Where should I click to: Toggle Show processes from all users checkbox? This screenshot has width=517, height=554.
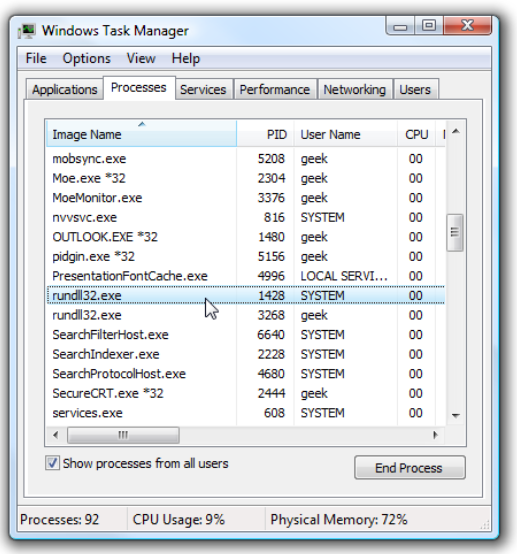pos(52,463)
